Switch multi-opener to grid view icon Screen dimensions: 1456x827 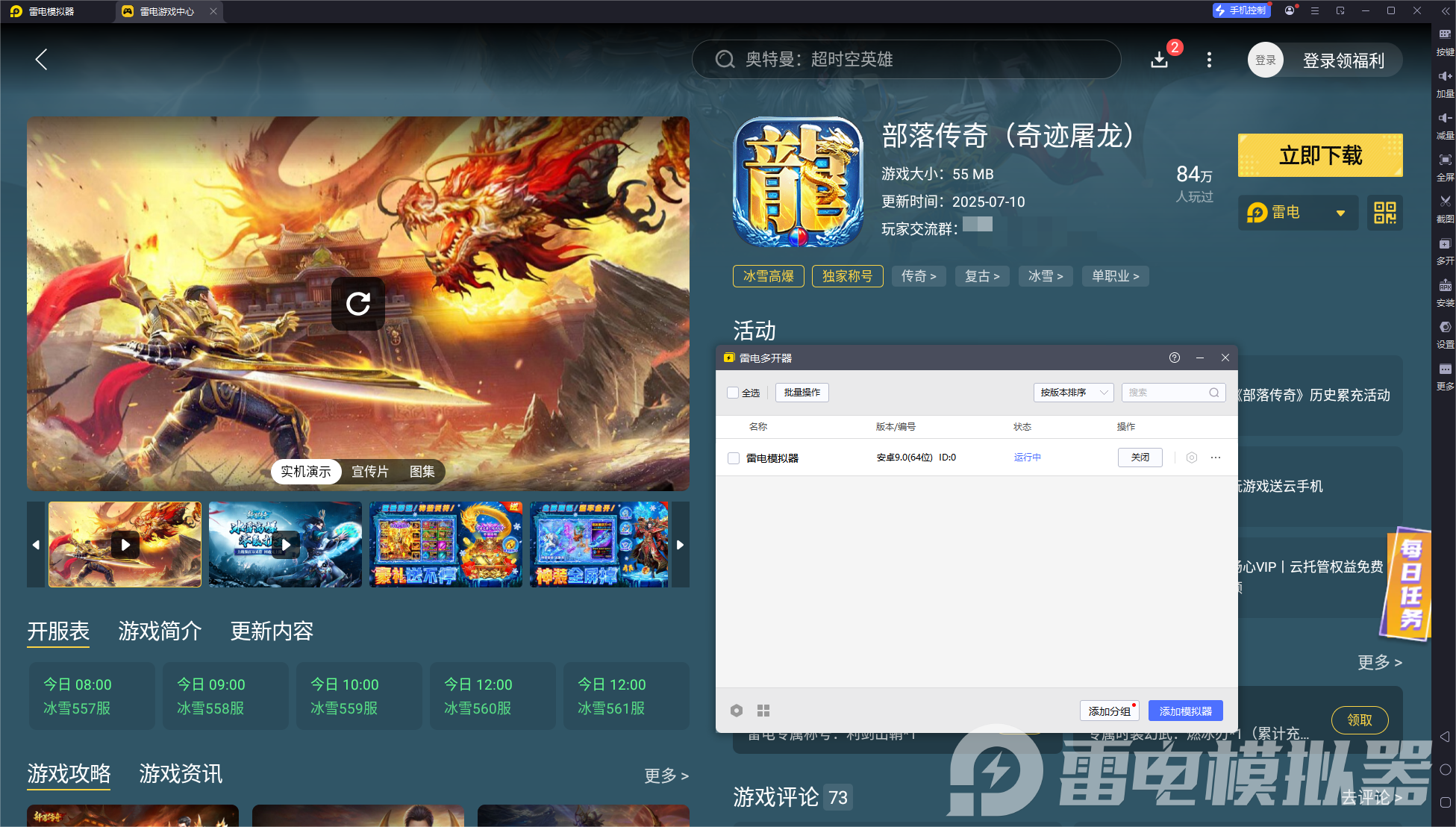click(763, 711)
